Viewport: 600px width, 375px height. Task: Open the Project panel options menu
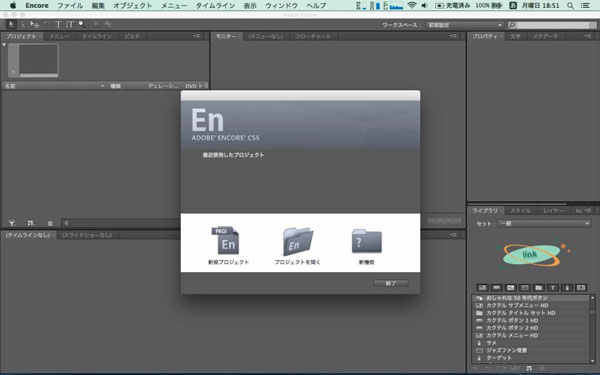[x=197, y=36]
